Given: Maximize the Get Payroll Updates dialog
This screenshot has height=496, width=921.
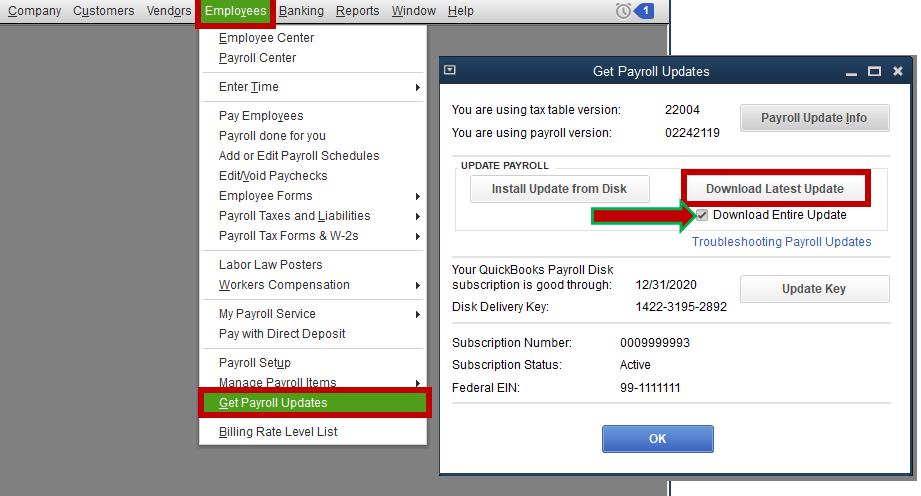Looking at the screenshot, I should (875, 71).
